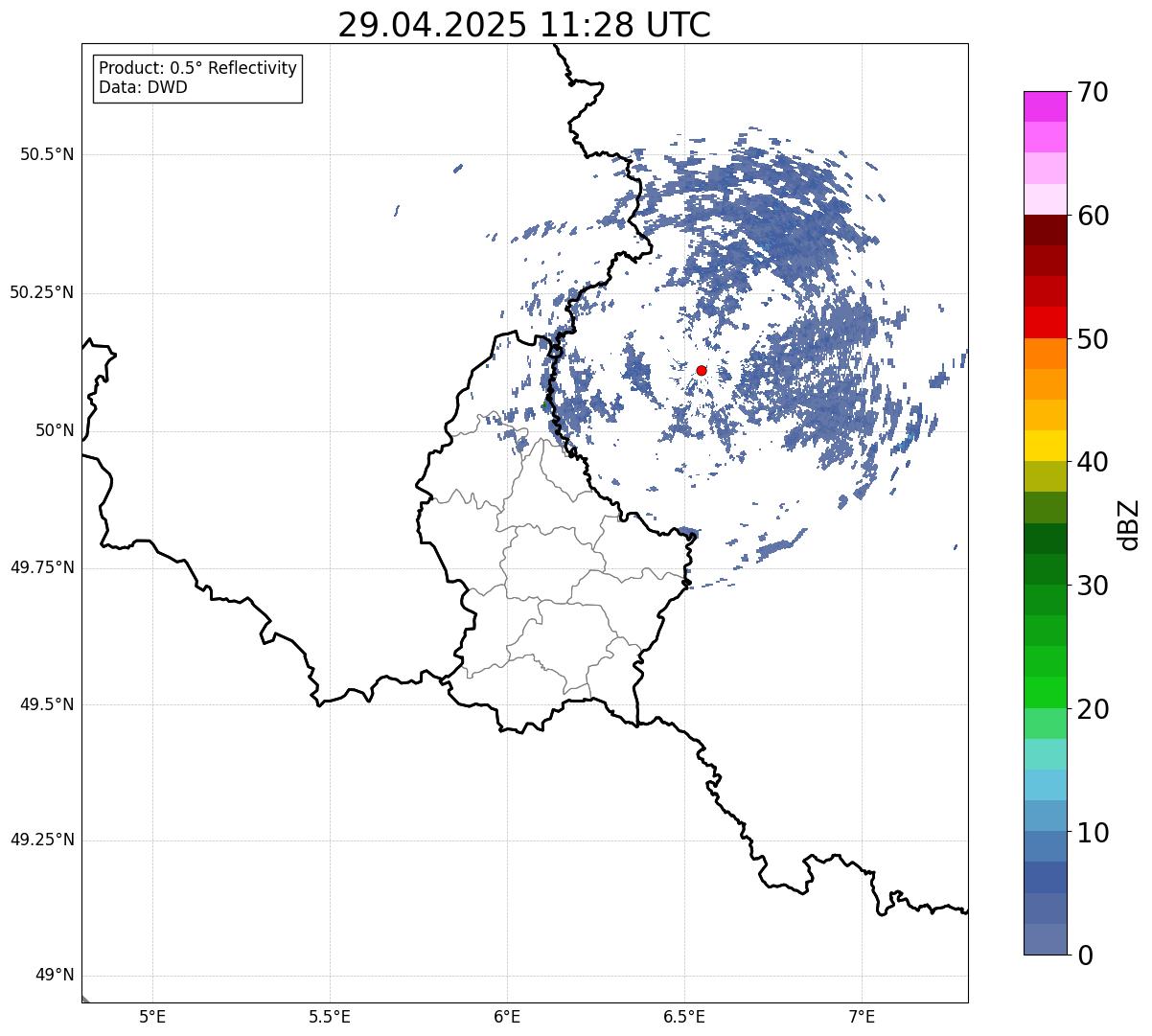Click the colorbar 60 tick label

1092,216
